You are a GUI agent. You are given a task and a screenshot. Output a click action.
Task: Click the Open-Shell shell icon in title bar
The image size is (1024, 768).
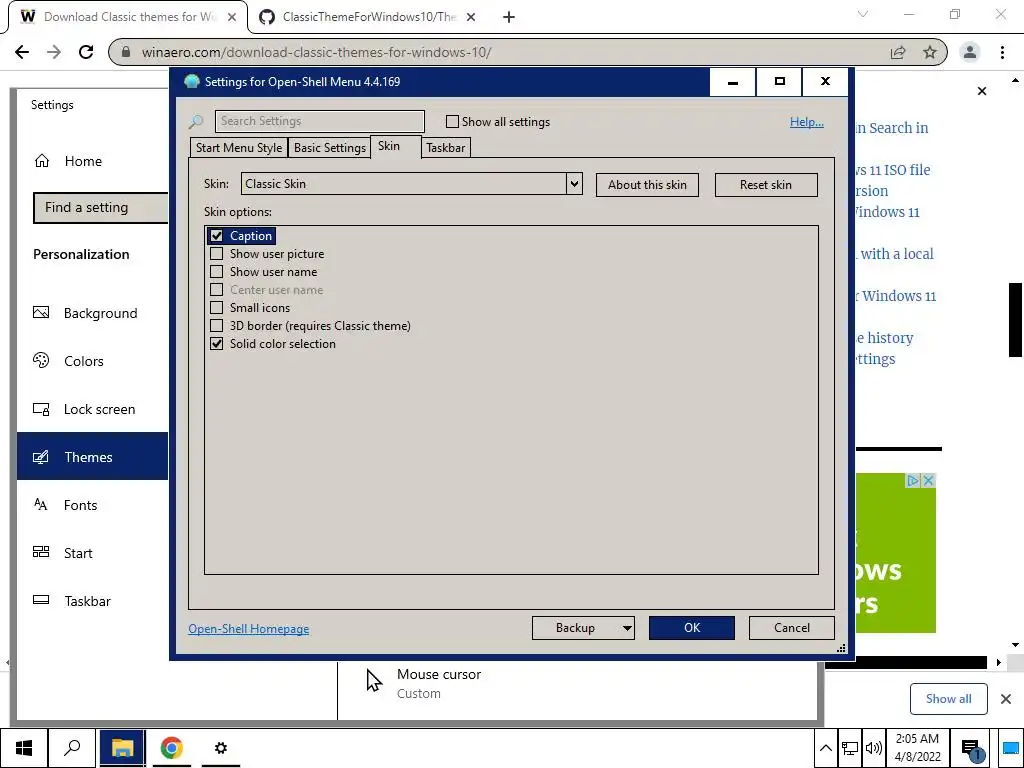[191, 82]
